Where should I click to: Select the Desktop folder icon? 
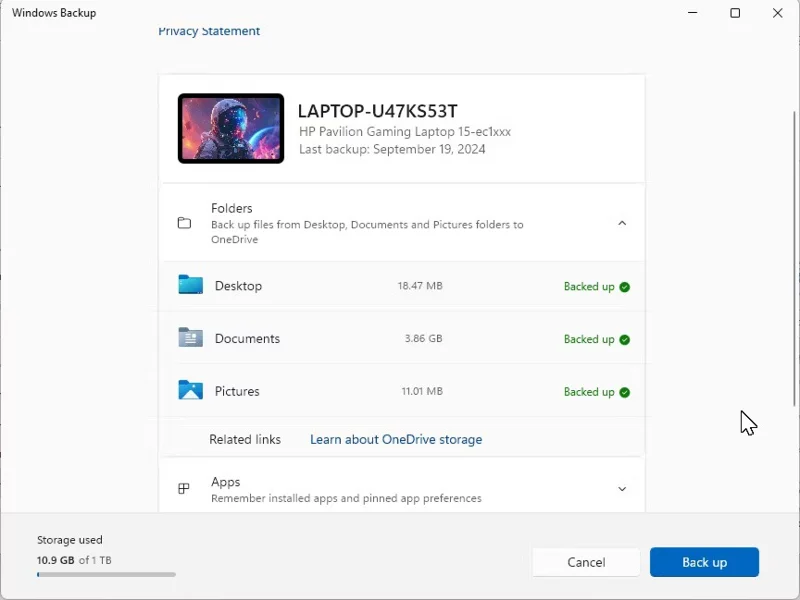pos(190,286)
